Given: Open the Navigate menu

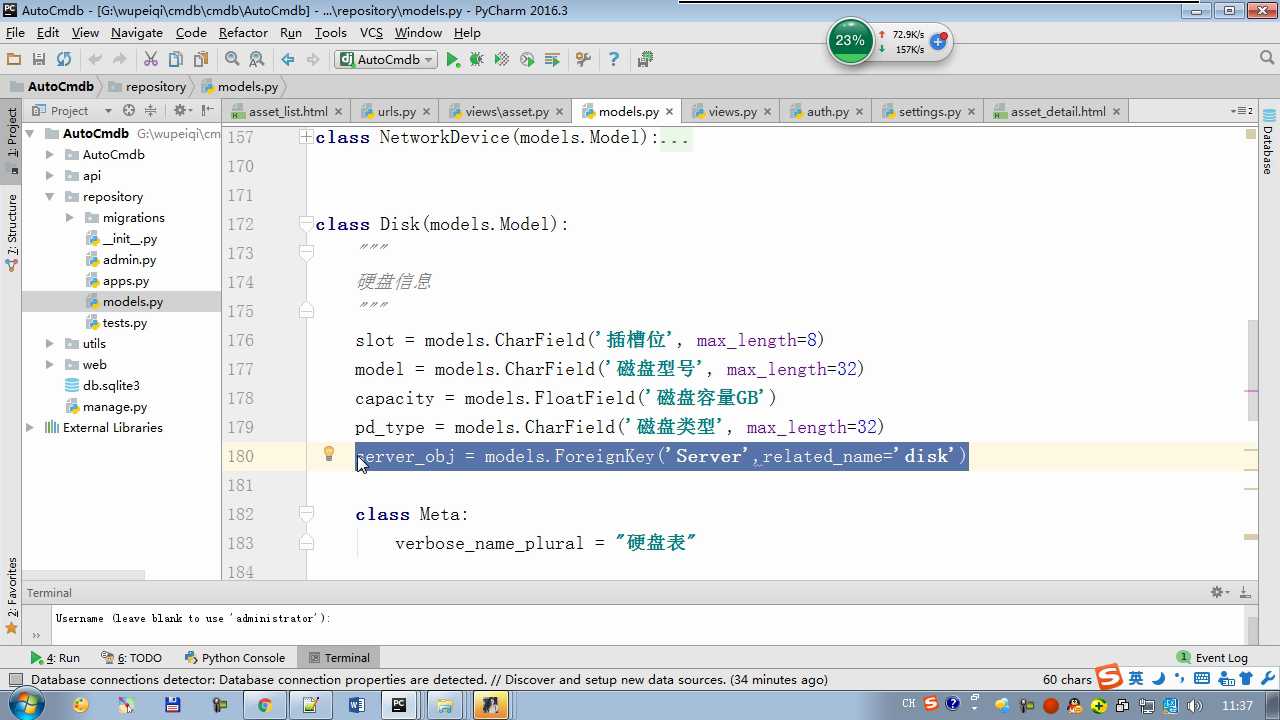Looking at the screenshot, I should [x=137, y=33].
